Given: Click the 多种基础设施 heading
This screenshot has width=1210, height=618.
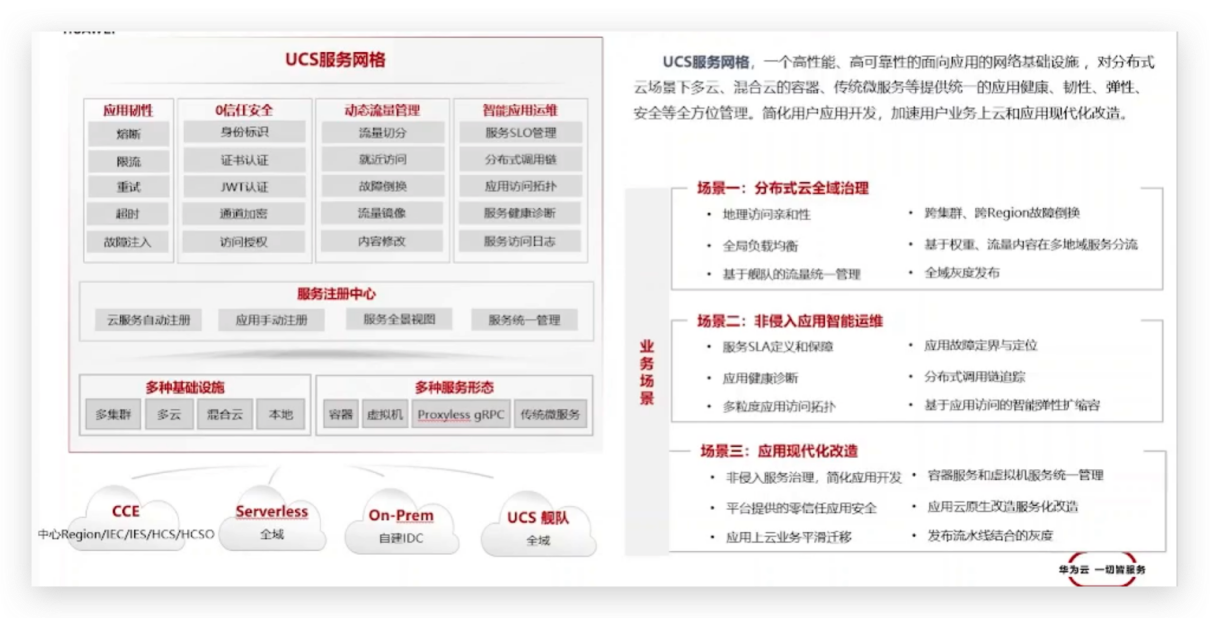Looking at the screenshot, I should pyautogui.click(x=185, y=387).
